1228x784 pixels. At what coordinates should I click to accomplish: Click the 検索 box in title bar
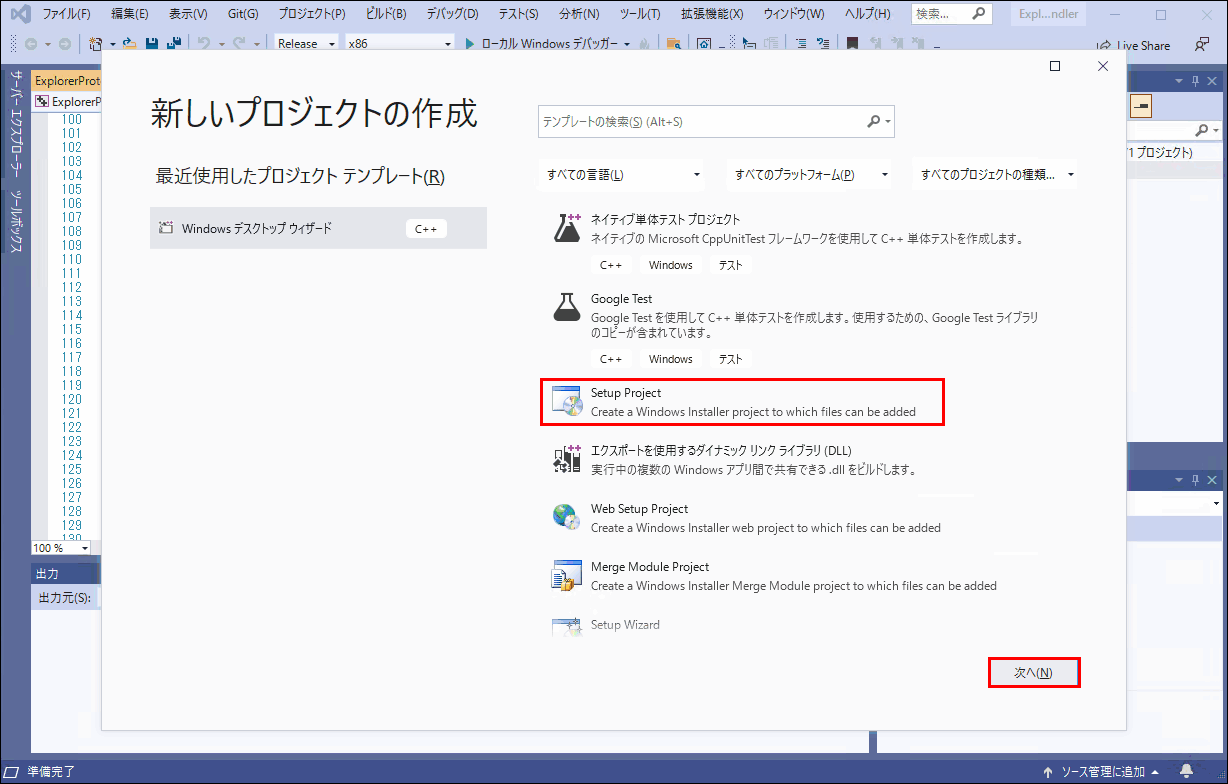click(953, 14)
